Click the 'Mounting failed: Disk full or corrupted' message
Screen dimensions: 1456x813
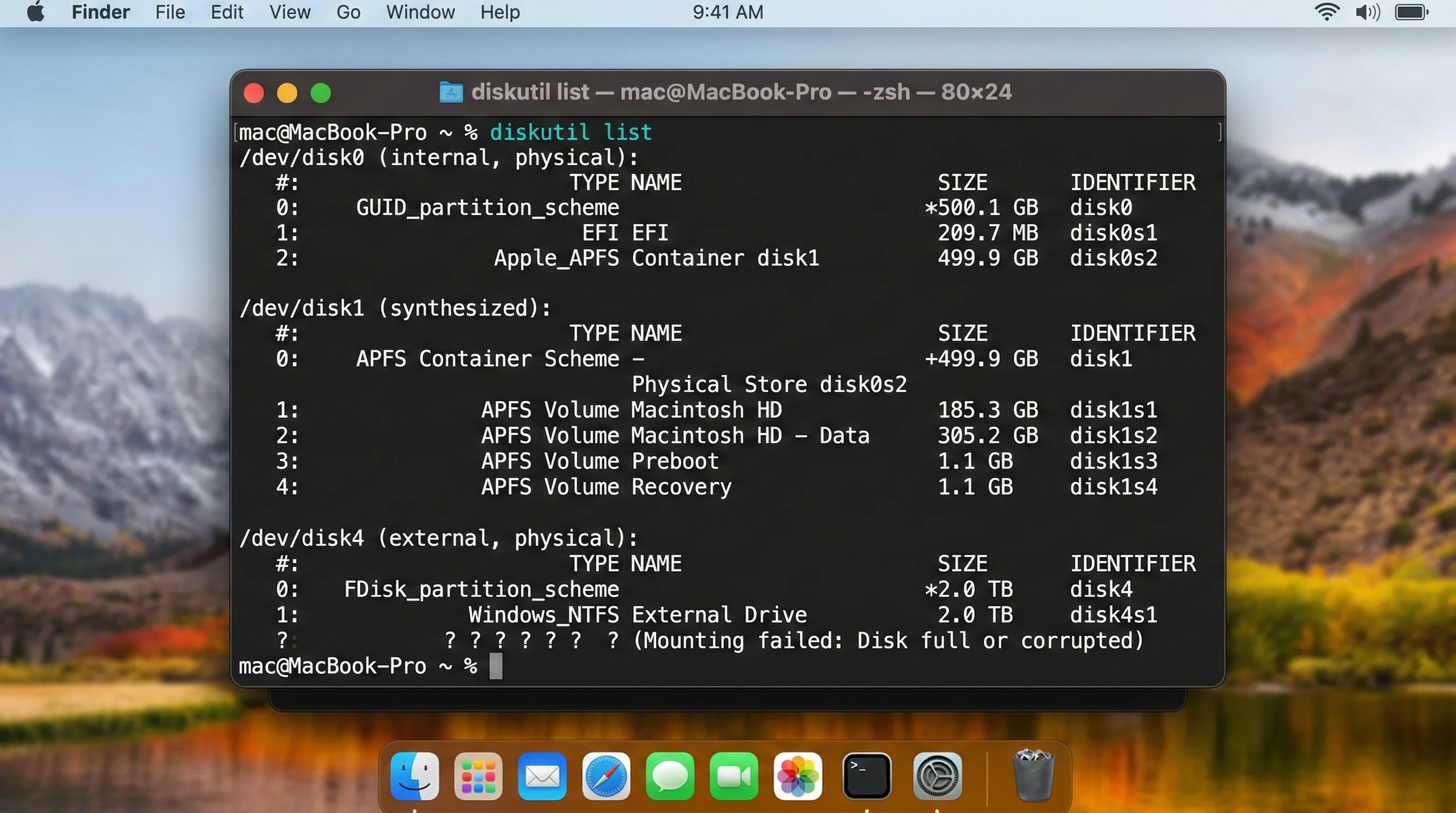click(888, 641)
